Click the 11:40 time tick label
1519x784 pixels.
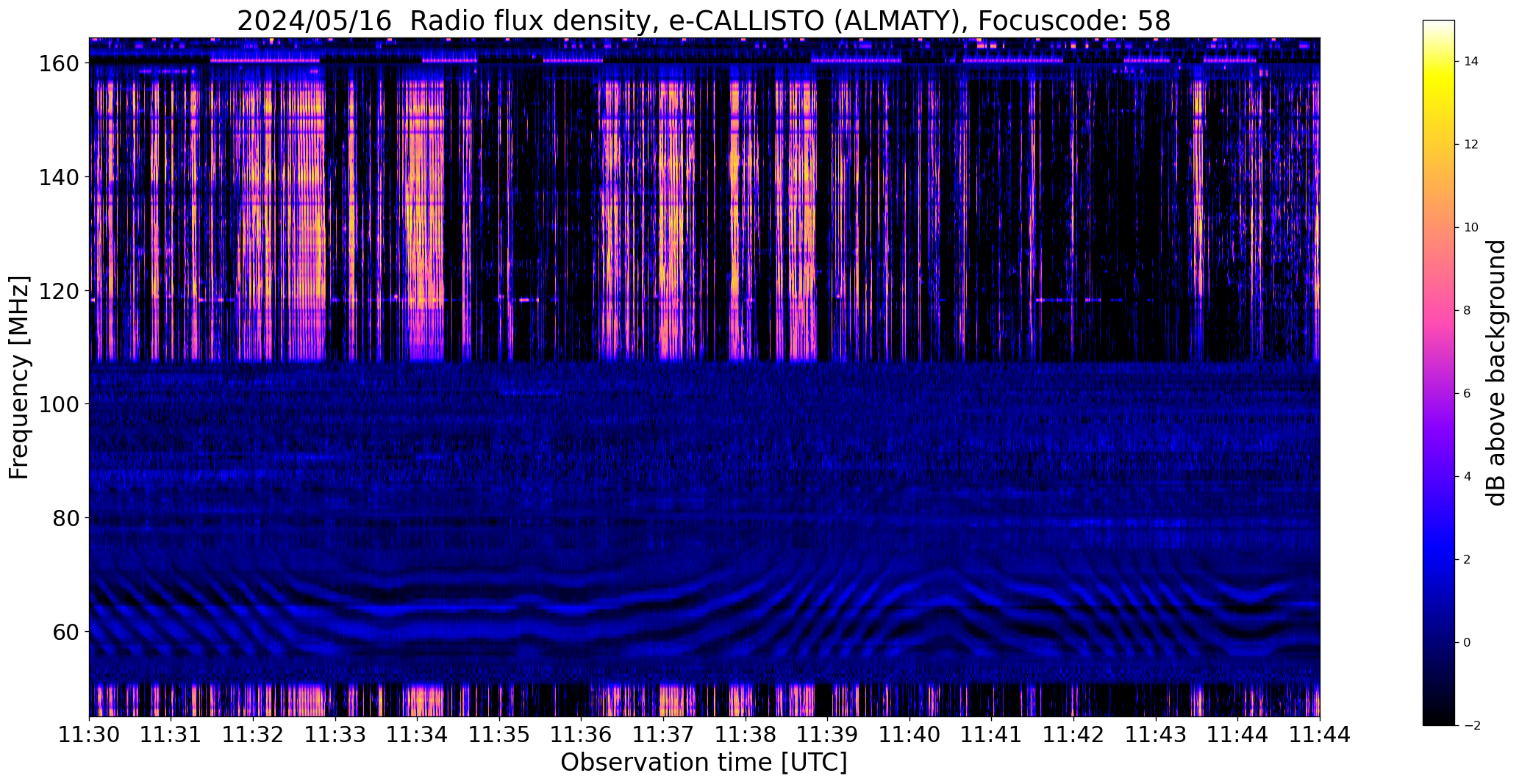click(x=910, y=734)
